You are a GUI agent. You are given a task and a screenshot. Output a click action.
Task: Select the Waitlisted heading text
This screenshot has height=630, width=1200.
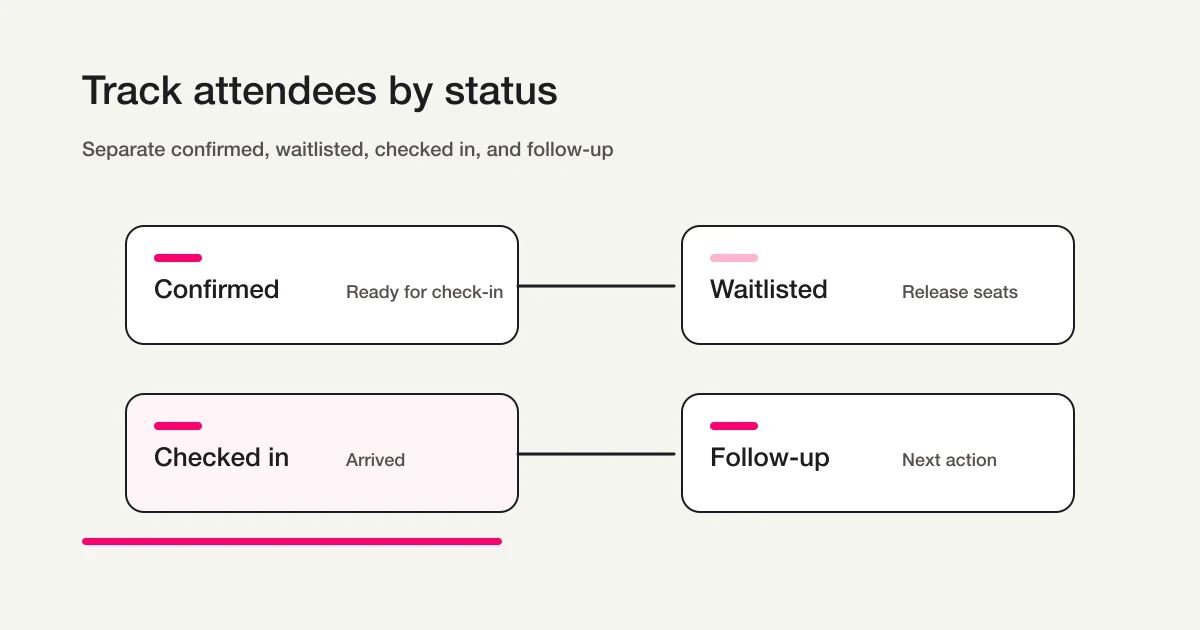tap(768, 290)
